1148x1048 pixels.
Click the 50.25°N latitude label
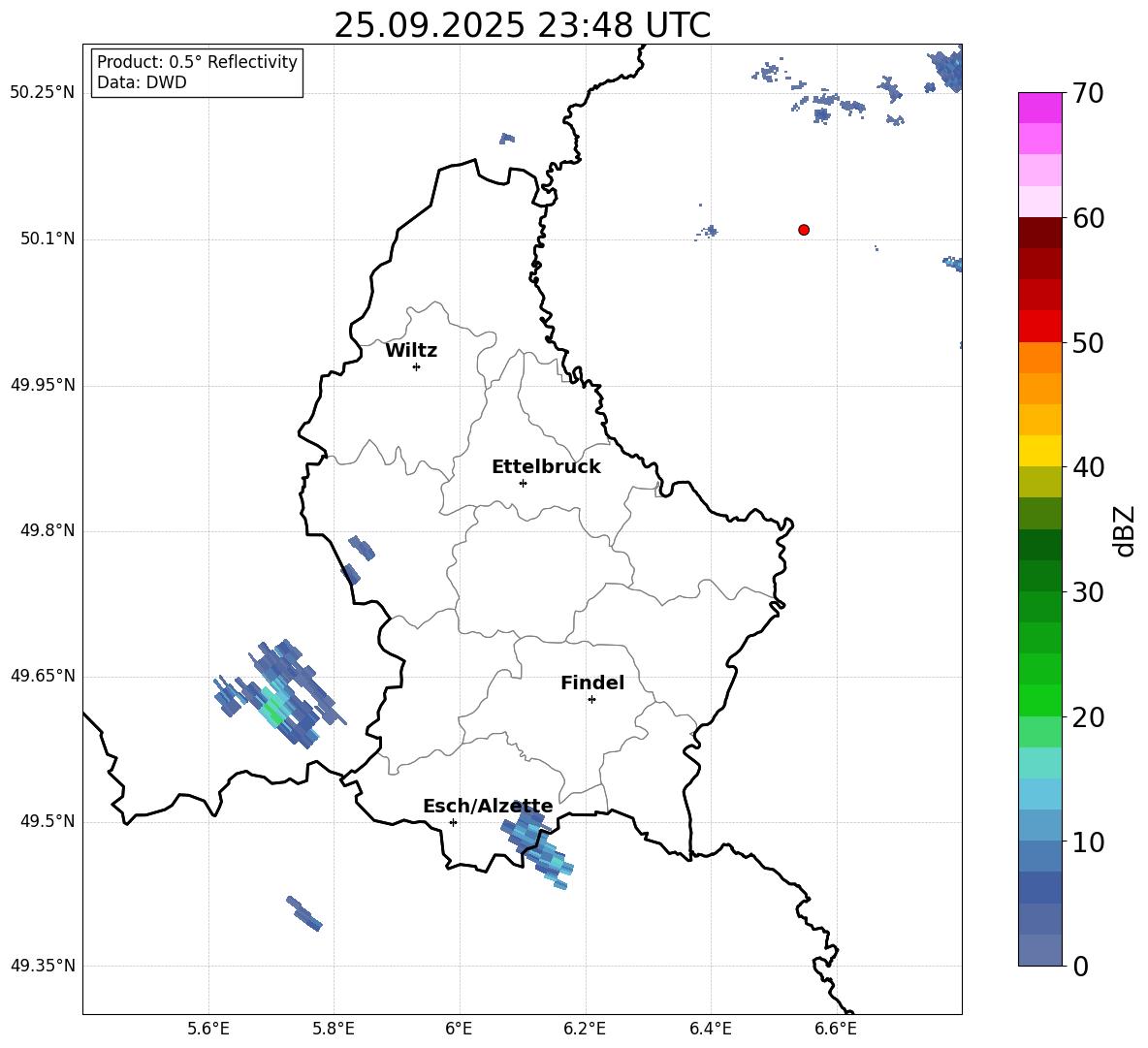pyautogui.click(x=43, y=93)
